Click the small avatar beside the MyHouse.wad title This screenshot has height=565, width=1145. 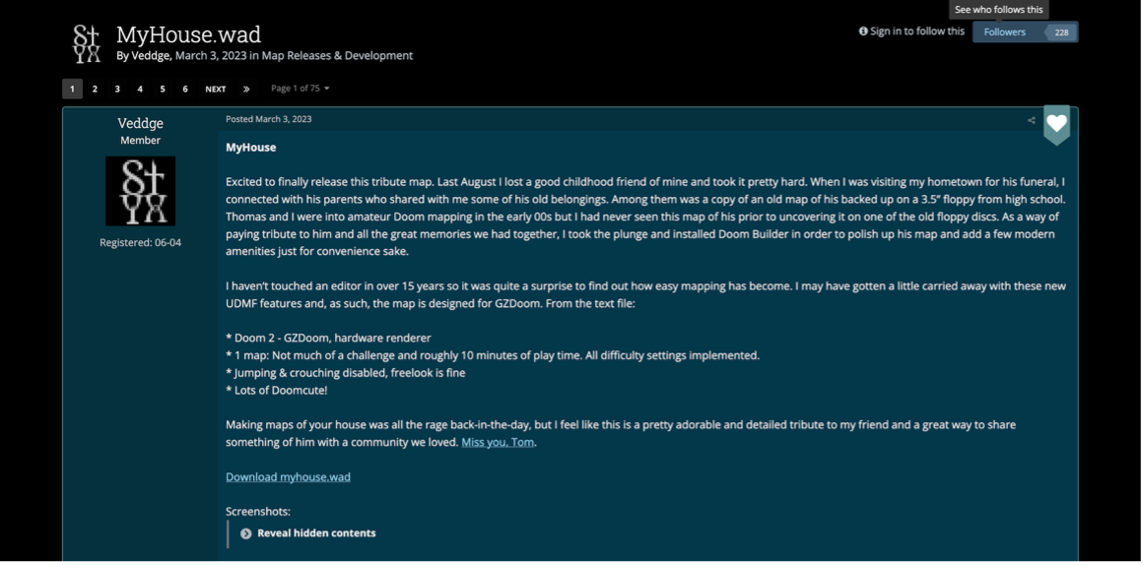point(87,44)
